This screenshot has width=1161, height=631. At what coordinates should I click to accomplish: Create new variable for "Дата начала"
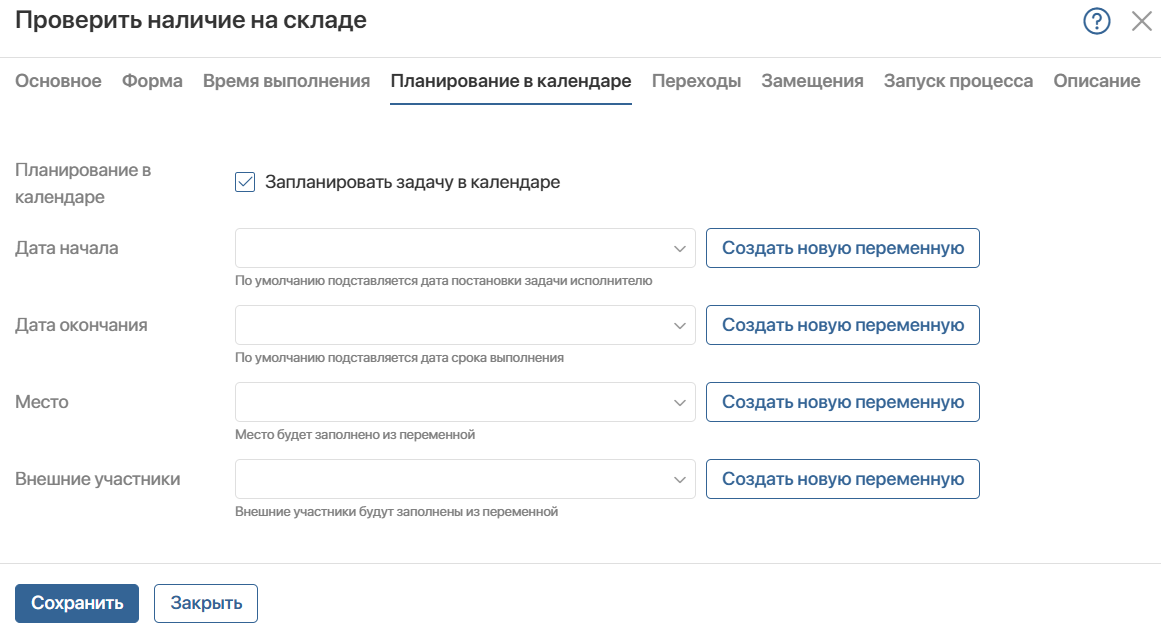843,248
